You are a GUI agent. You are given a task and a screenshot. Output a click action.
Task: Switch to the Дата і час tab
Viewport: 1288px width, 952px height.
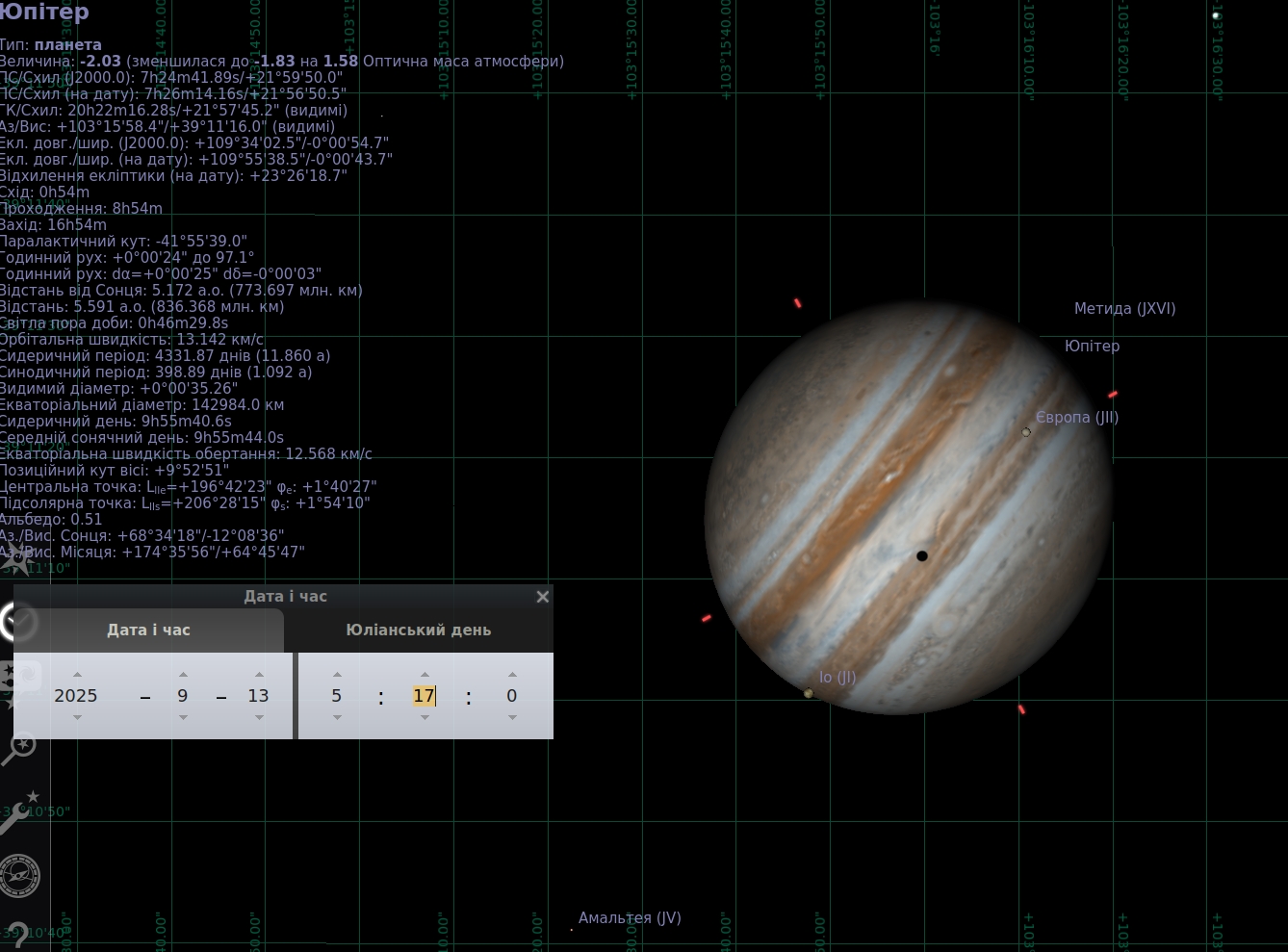tap(148, 630)
